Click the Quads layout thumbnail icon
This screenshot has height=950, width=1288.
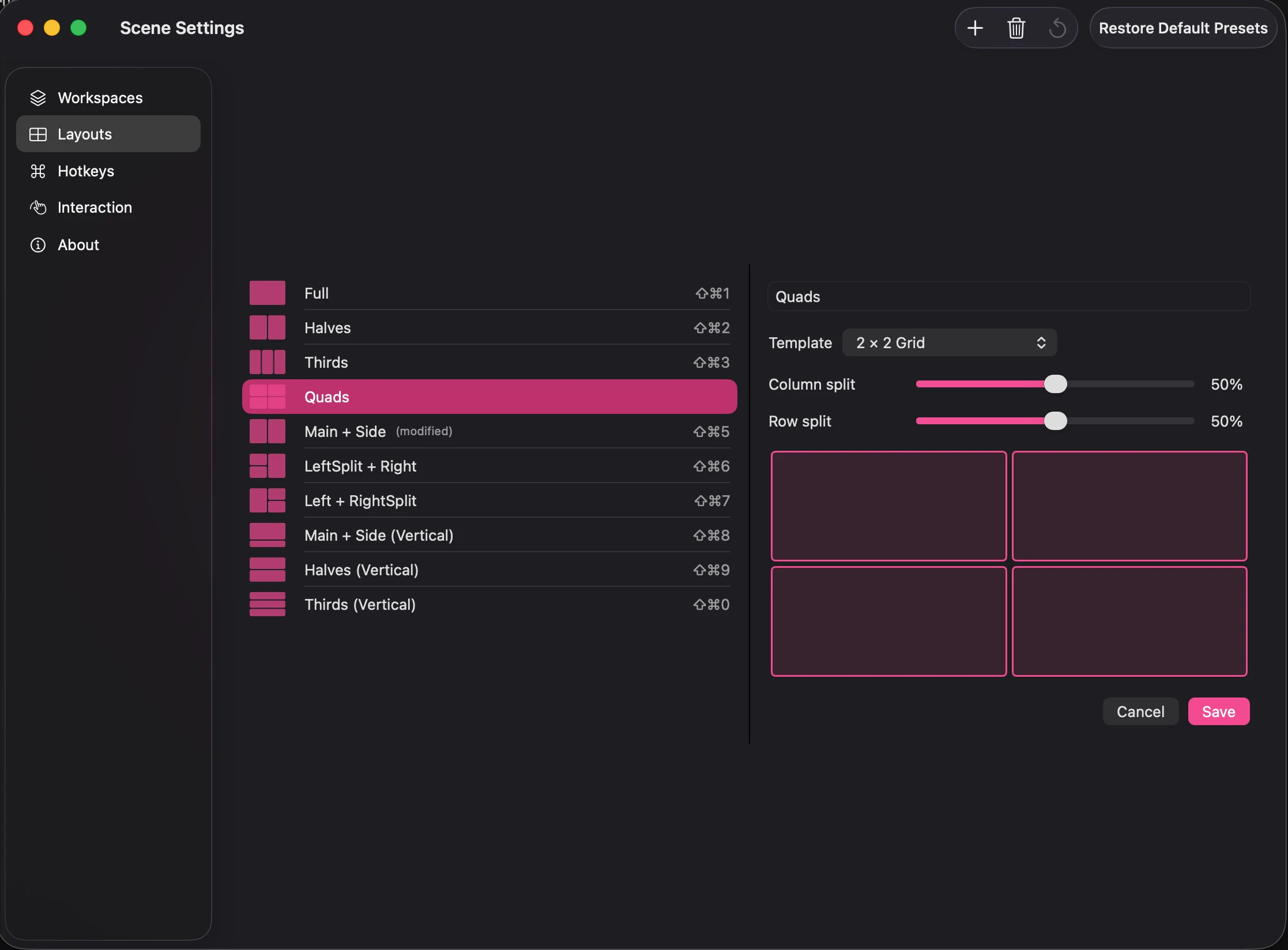[268, 397]
